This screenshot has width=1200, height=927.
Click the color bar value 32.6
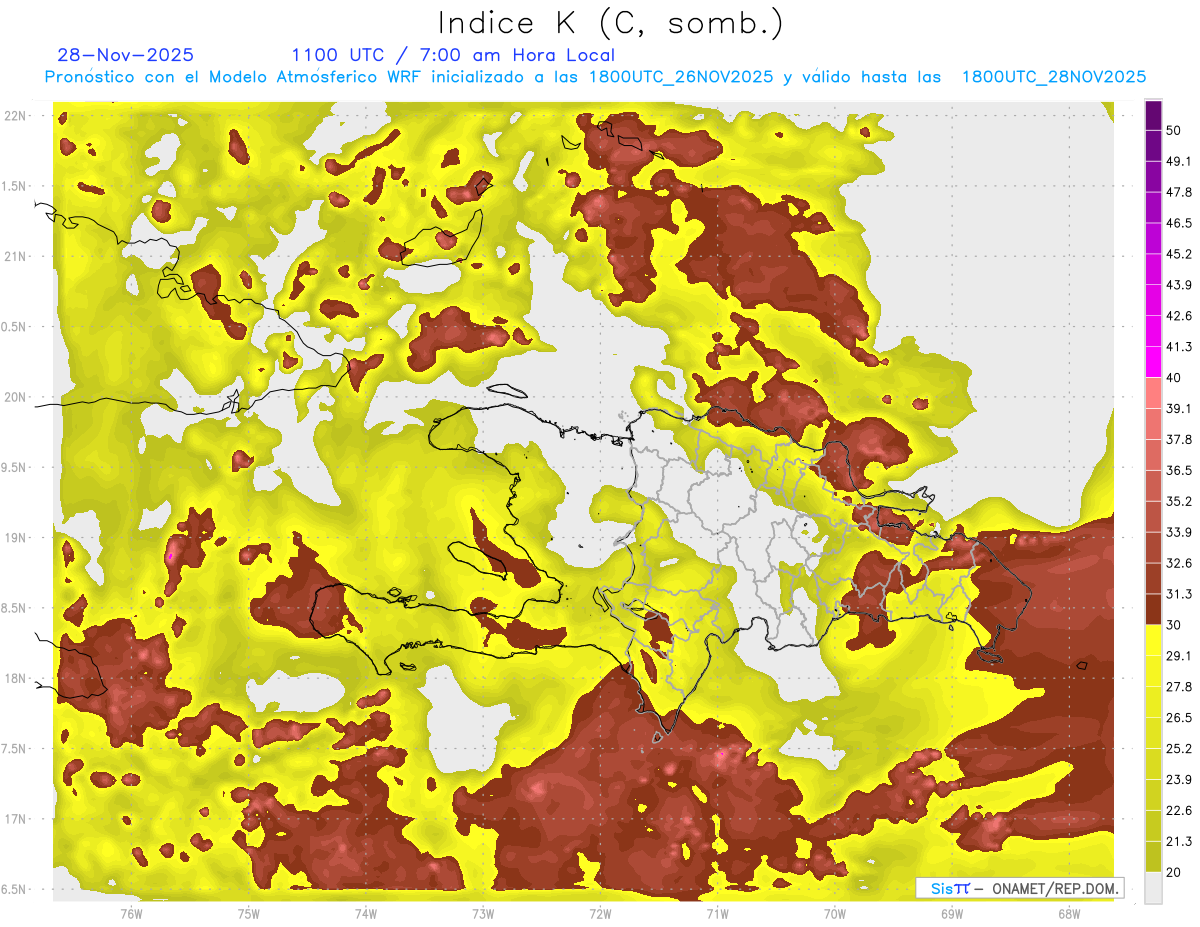(1179, 564)
